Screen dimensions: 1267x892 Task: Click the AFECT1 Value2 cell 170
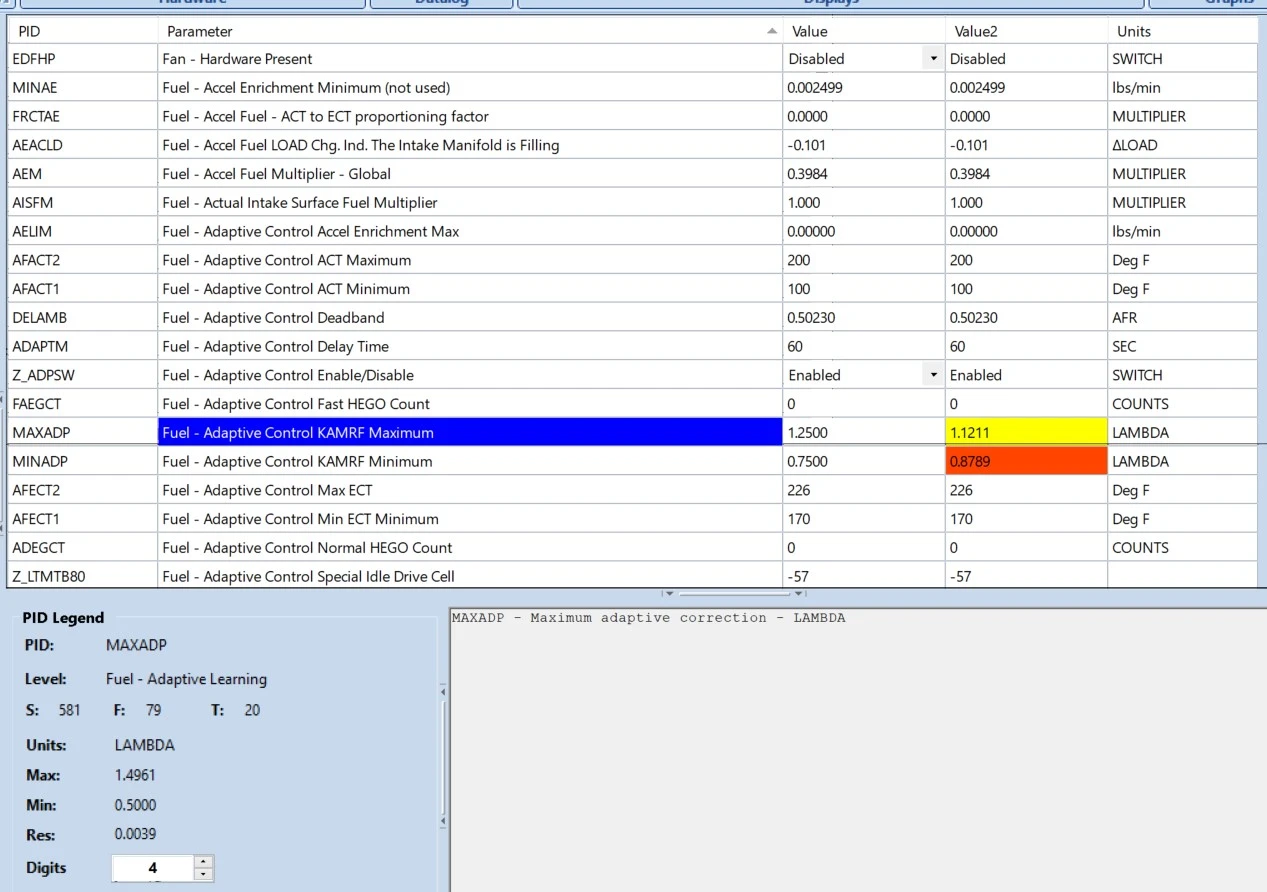[1026, 519]
